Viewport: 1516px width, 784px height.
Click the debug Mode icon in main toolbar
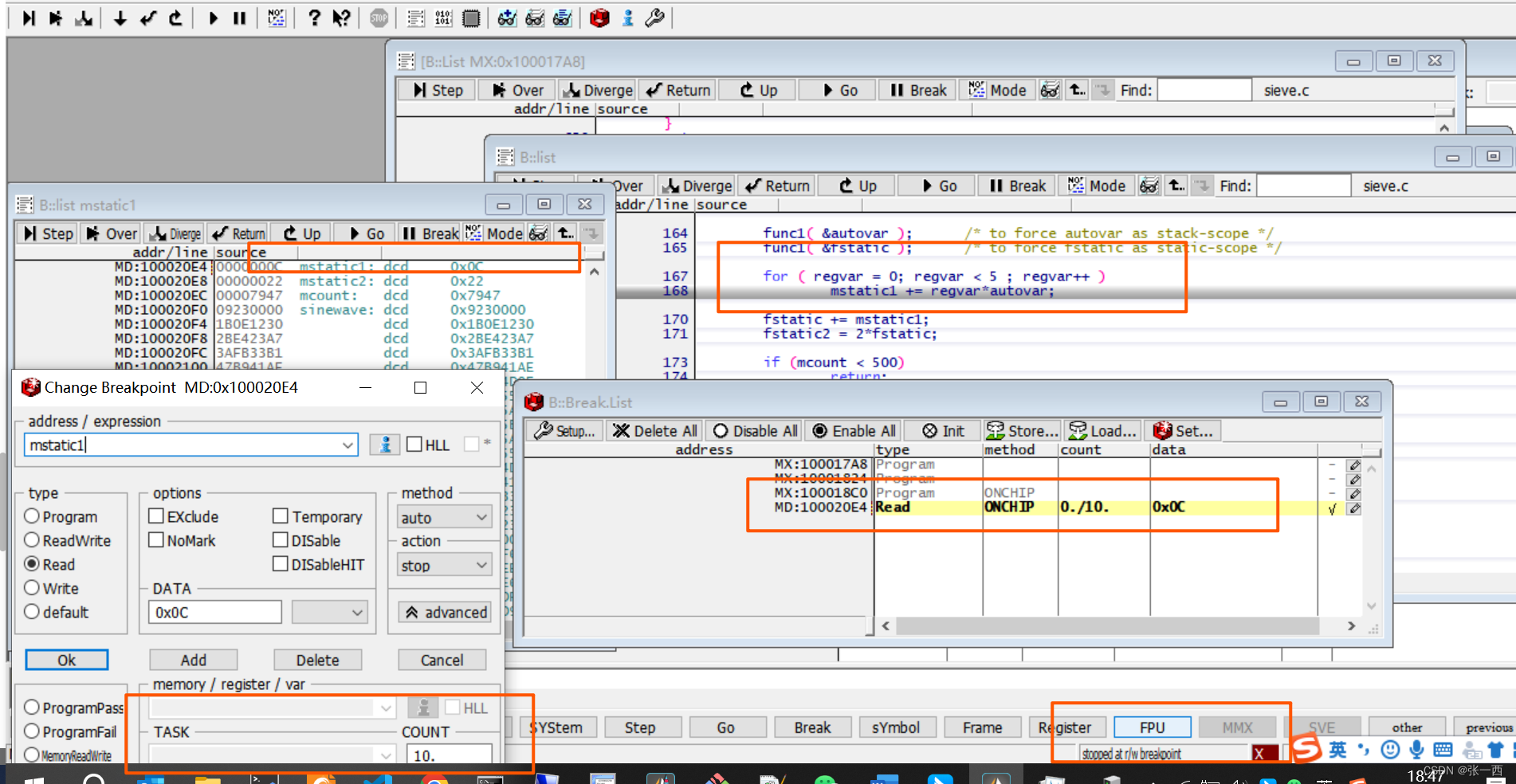277,18
